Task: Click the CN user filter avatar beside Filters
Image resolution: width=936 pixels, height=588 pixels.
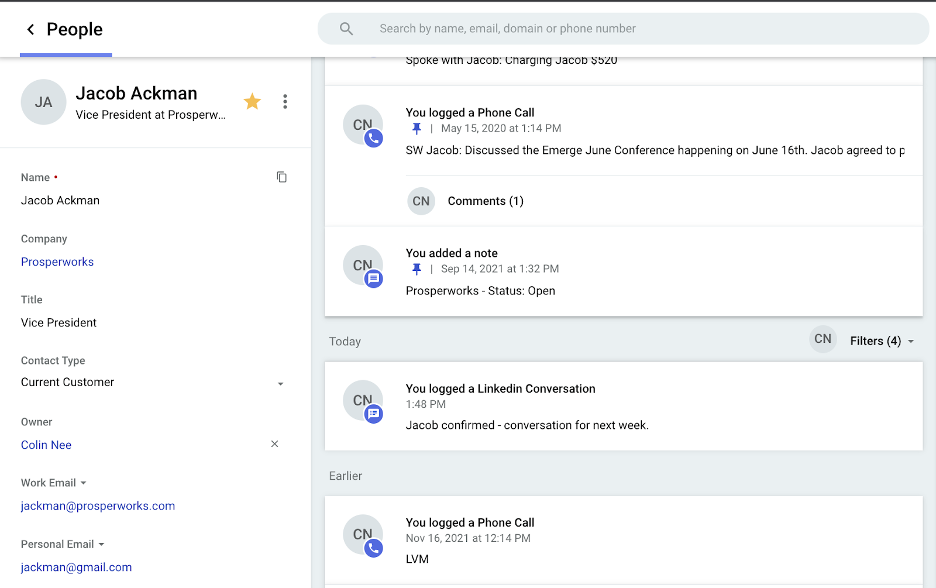Action: pos(823,339)
